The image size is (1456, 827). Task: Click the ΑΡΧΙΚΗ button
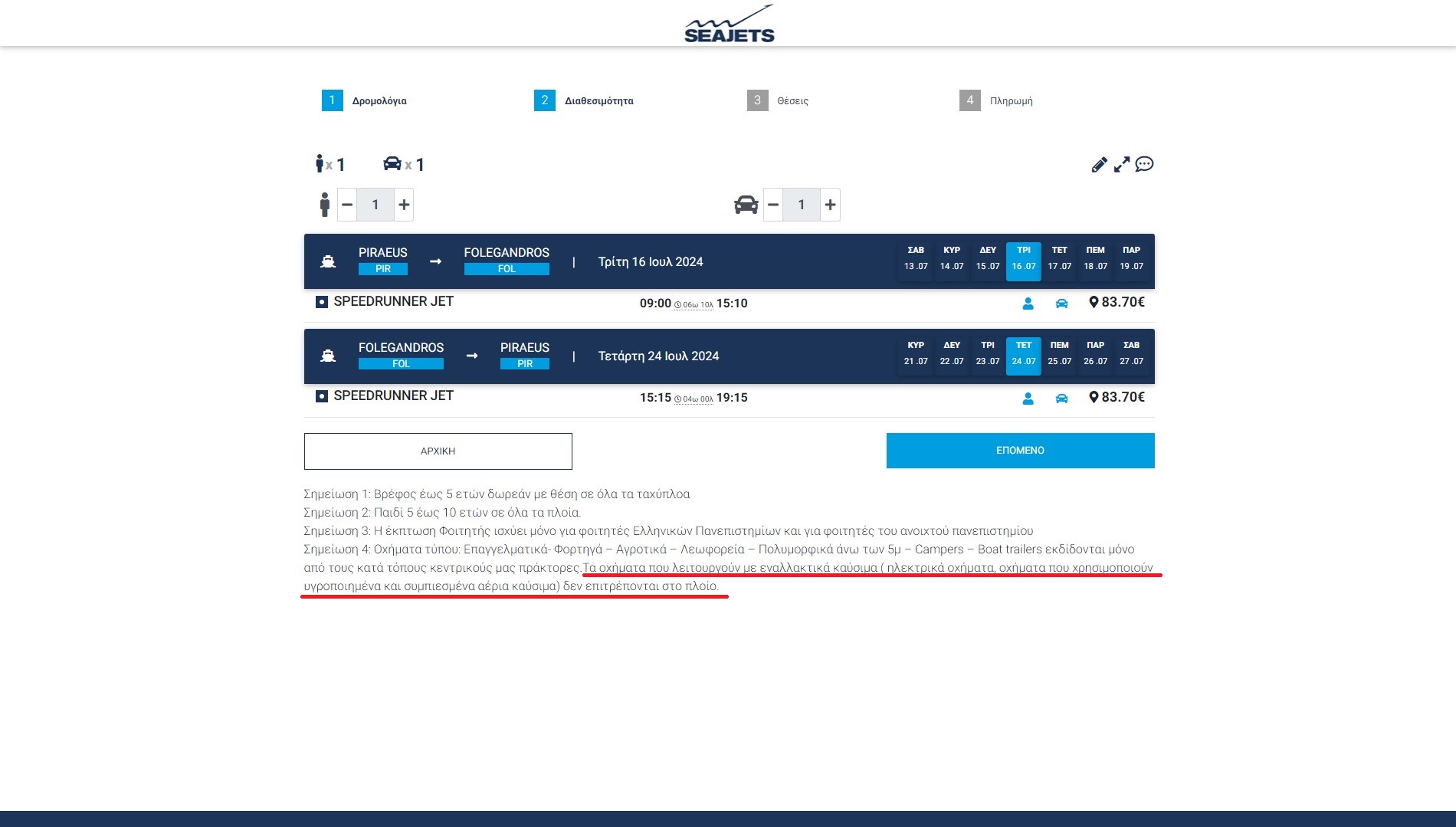tap(438, 451)
